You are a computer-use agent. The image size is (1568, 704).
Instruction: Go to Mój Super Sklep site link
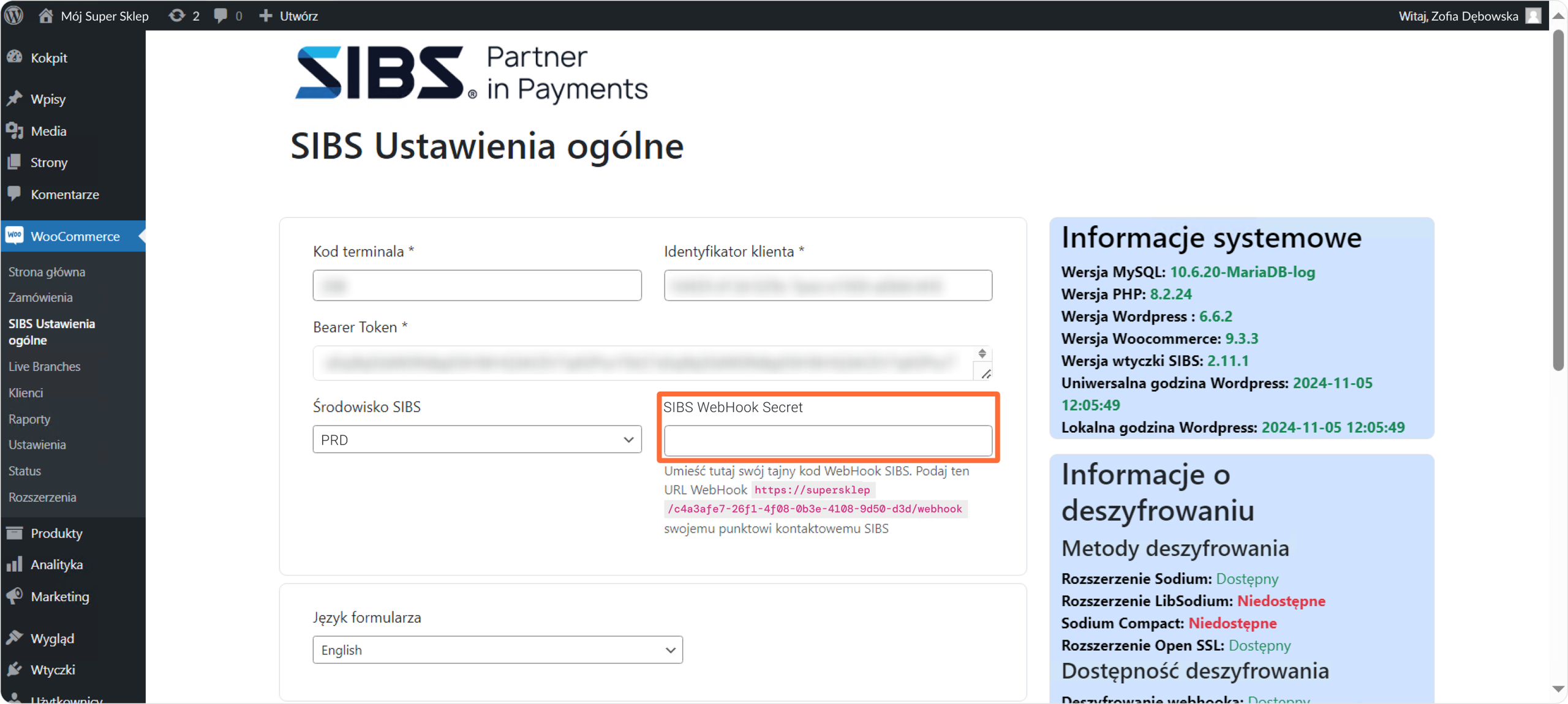pyautogui.click(x=104, y=15)
